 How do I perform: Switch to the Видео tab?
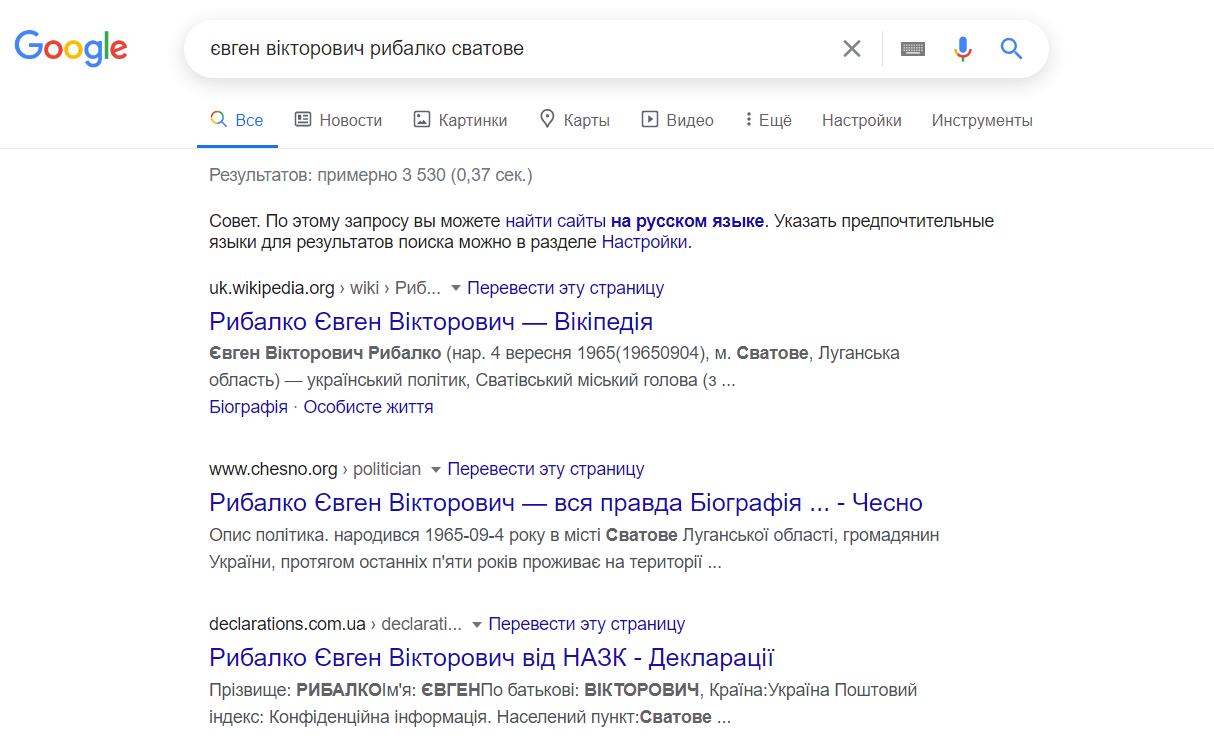pyautogui.click(x=677, y=120)
